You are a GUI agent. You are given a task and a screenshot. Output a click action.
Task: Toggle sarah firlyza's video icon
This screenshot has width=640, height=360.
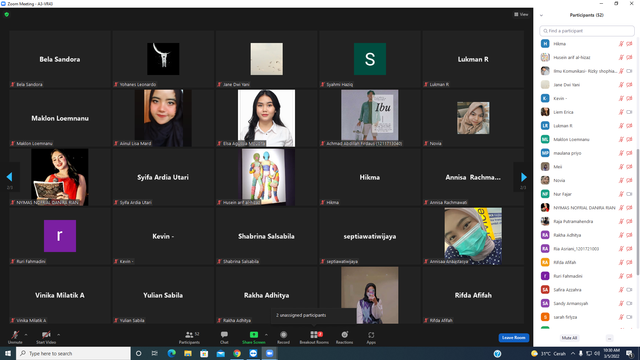629,317
